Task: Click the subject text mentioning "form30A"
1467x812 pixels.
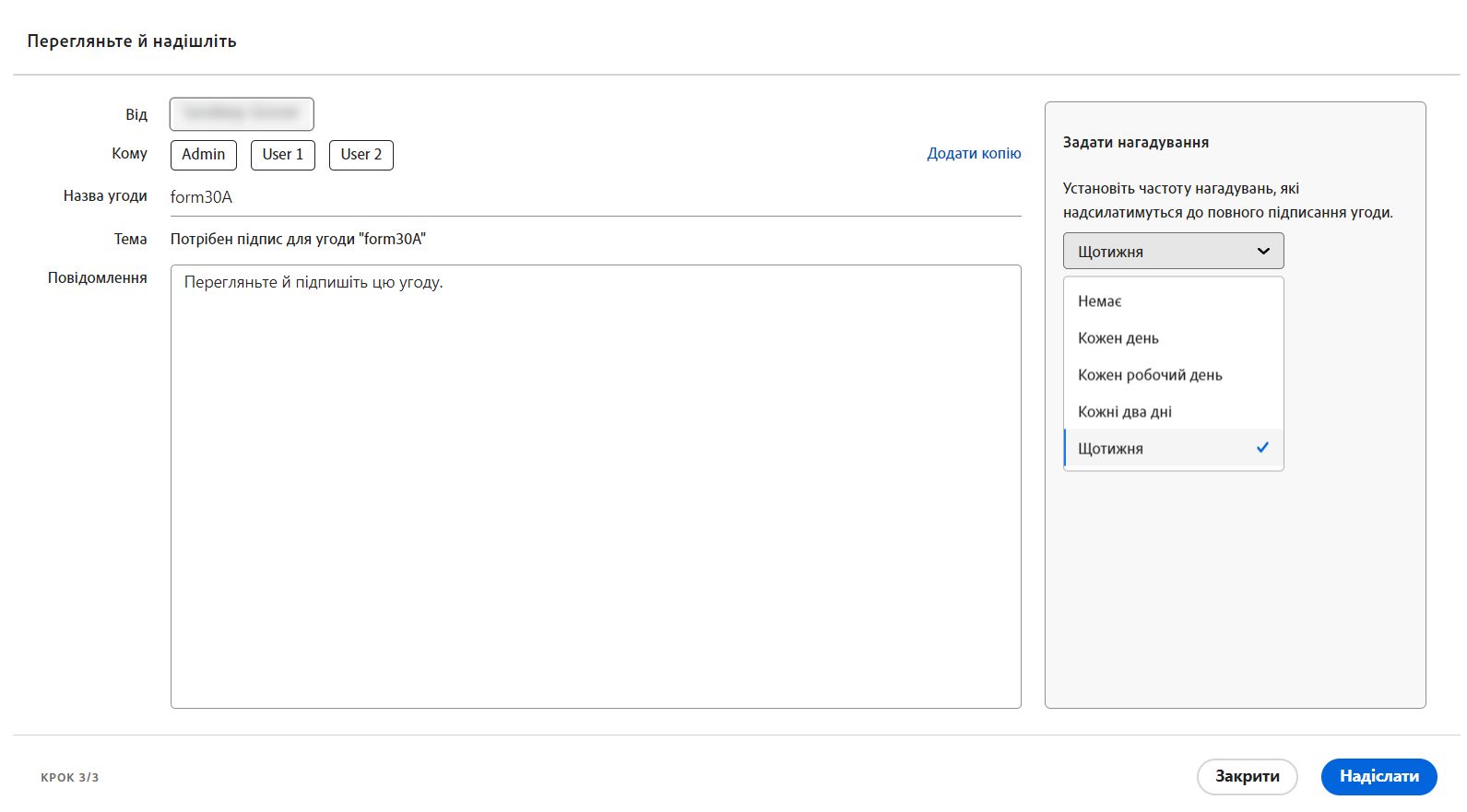Action: pos(298,240)
